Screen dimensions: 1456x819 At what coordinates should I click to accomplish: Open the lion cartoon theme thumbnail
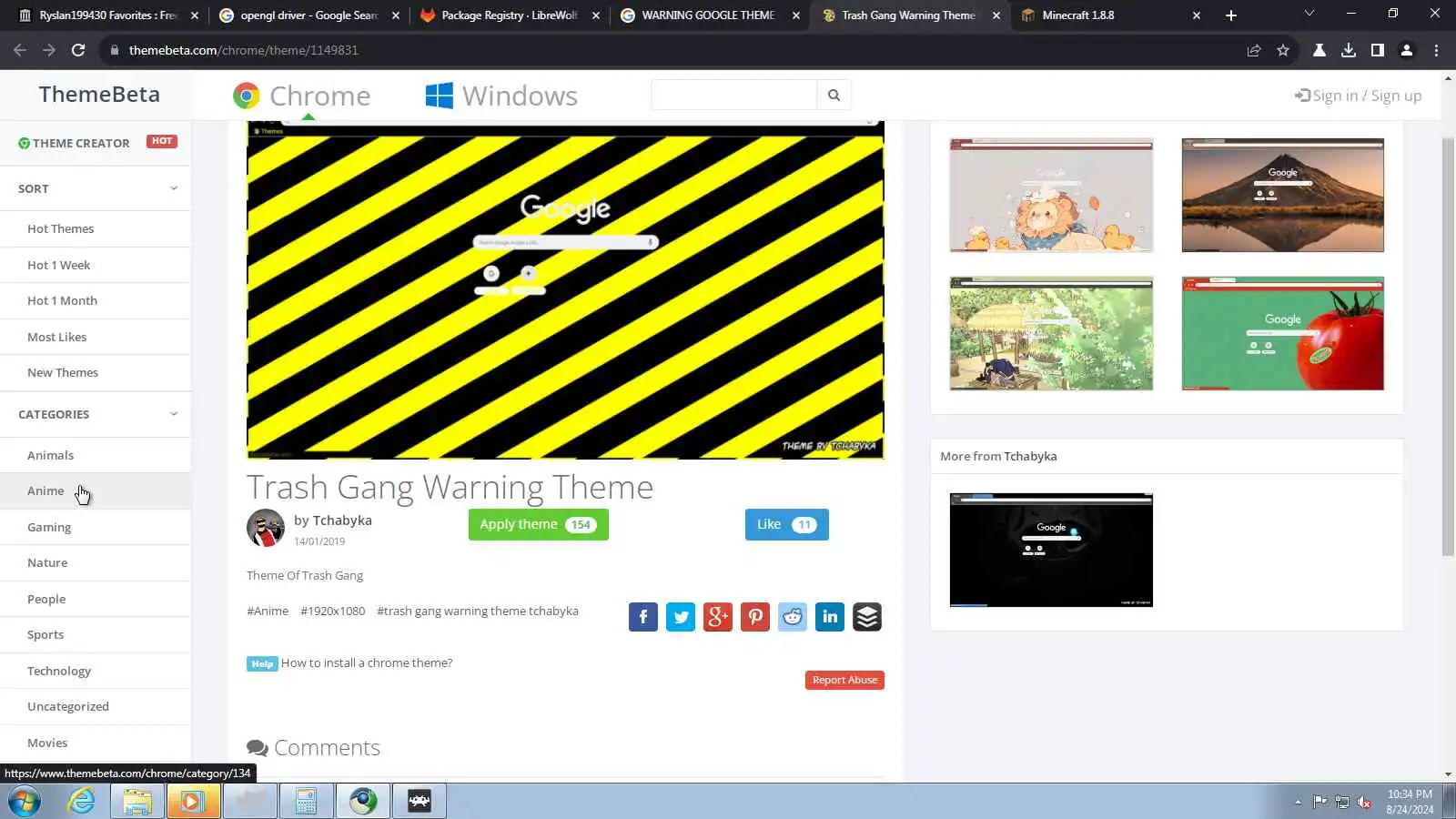point(1051,195)
